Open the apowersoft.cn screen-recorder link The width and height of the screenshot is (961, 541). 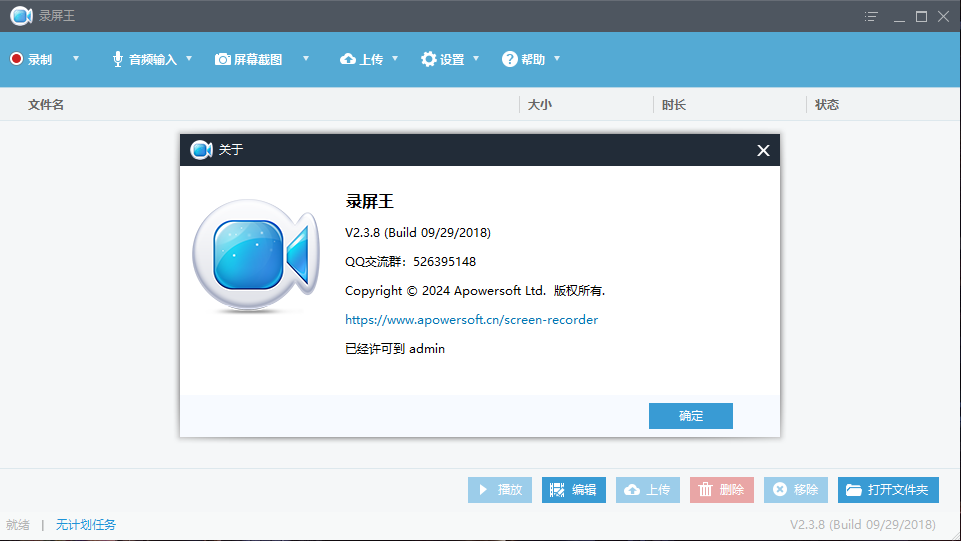(x=471, y=320)
